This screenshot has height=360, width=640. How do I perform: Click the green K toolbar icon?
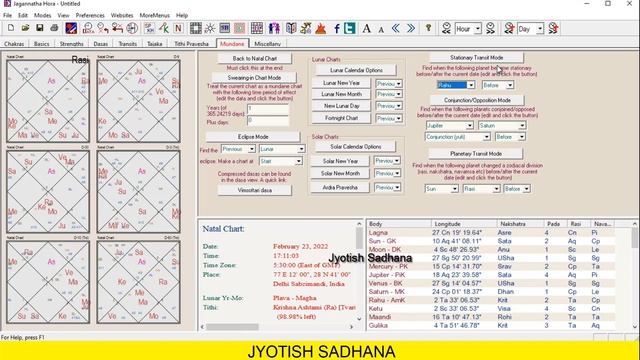pyautogui.click(x=164, y=28)
